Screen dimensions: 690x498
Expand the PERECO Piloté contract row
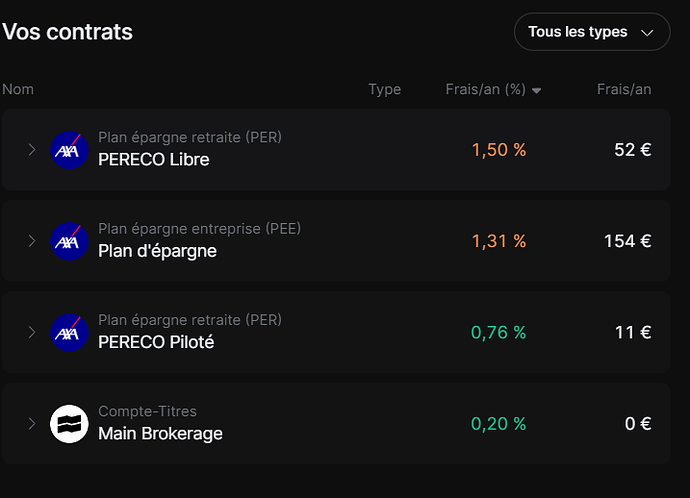(32, 332)
